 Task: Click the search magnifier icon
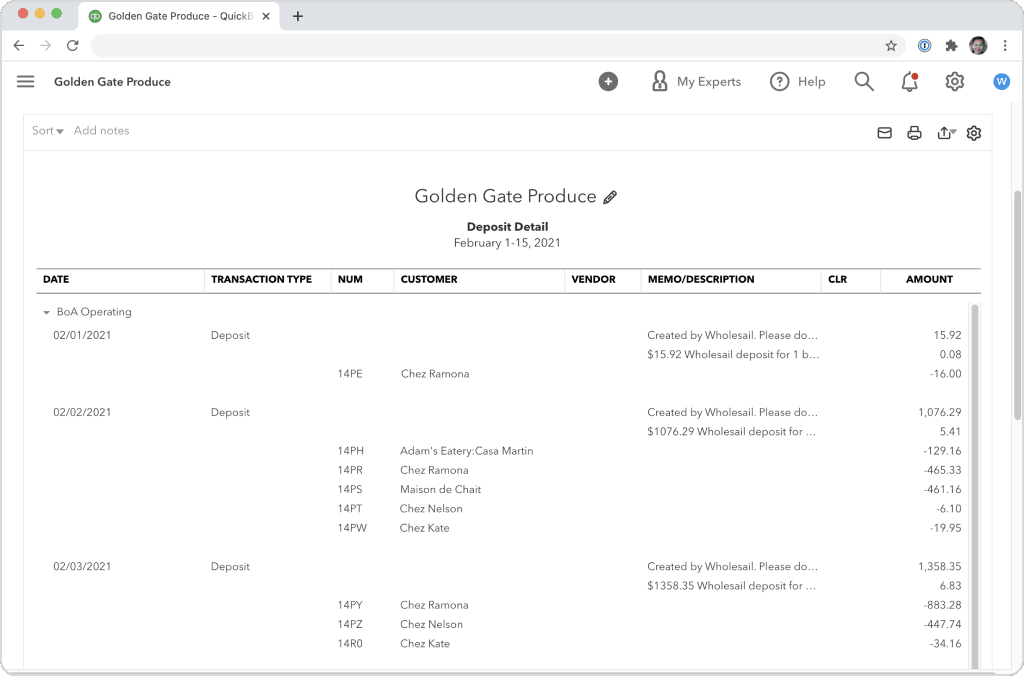tap(864, 82)
